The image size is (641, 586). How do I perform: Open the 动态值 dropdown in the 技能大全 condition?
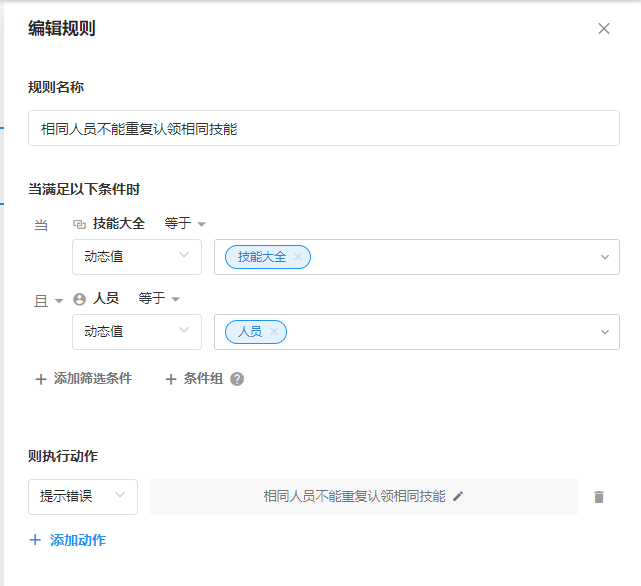pyautogui.click(x=137, y=257)
